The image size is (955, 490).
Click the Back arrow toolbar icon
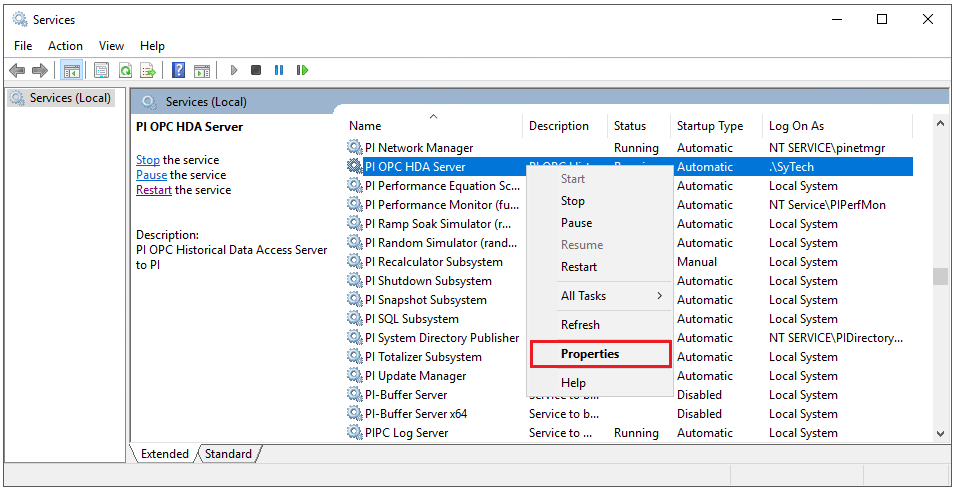17,71
